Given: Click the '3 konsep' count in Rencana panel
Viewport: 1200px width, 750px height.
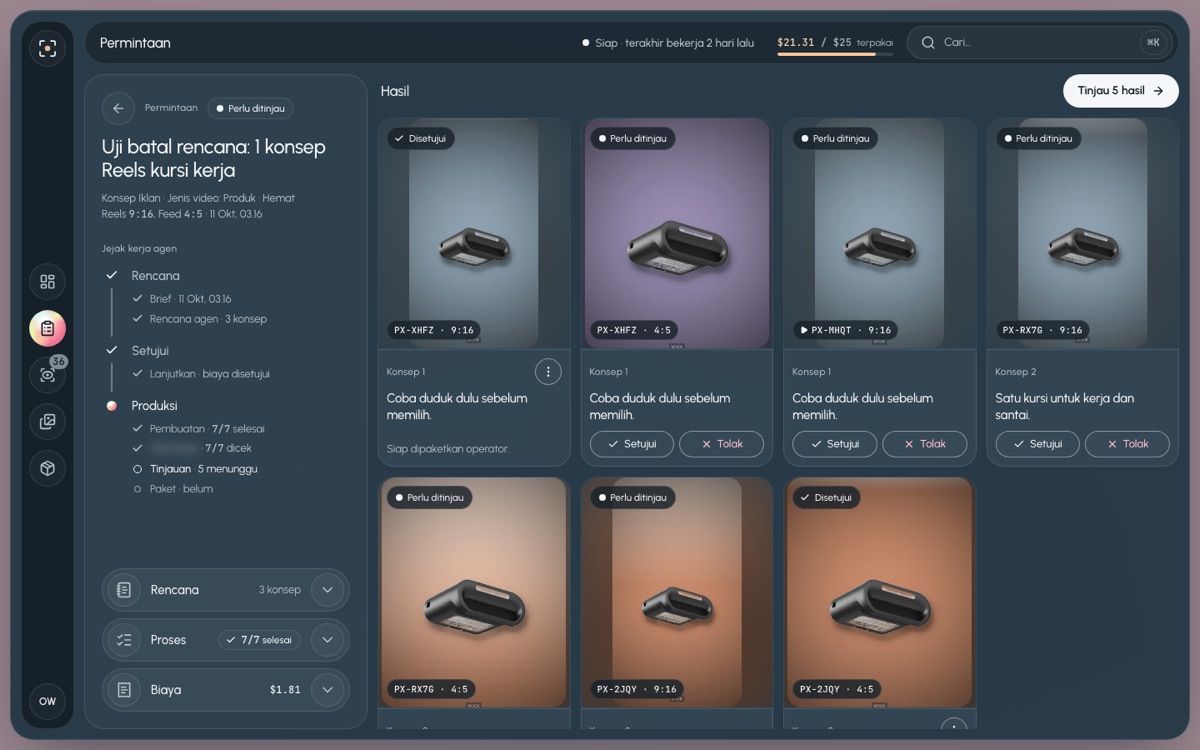Looking at the screenshot, I should [x=280, y=590].
